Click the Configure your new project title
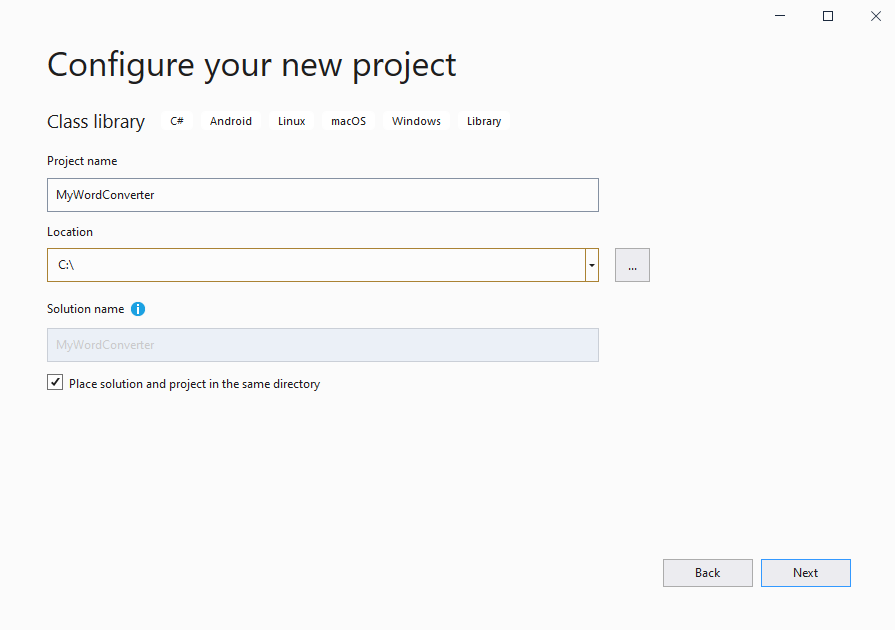Viewport: 895px width, 630px height. [252, 65]
